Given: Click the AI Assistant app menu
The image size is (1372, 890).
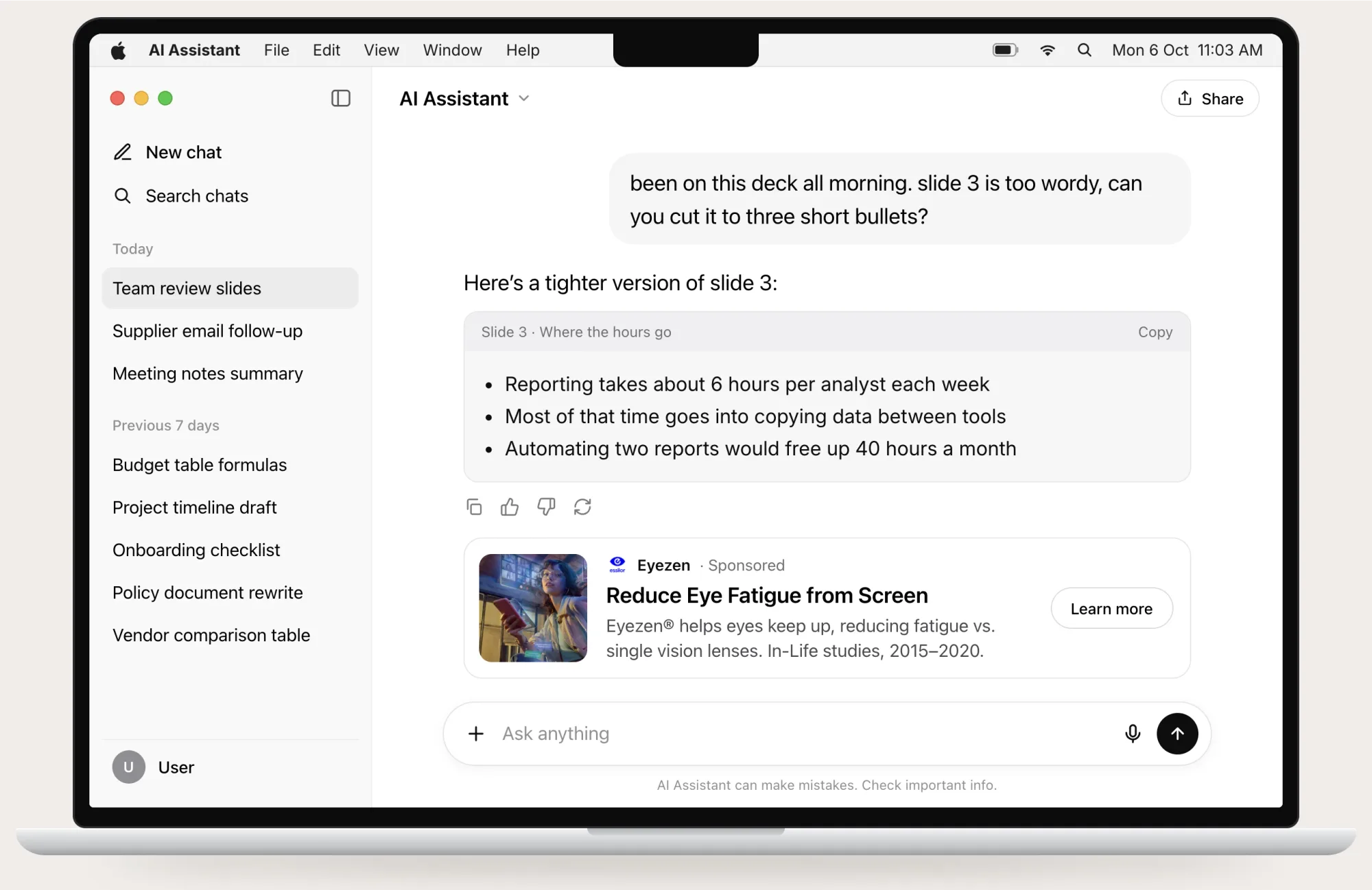Looking at the screenshot, I should [194, 50].
